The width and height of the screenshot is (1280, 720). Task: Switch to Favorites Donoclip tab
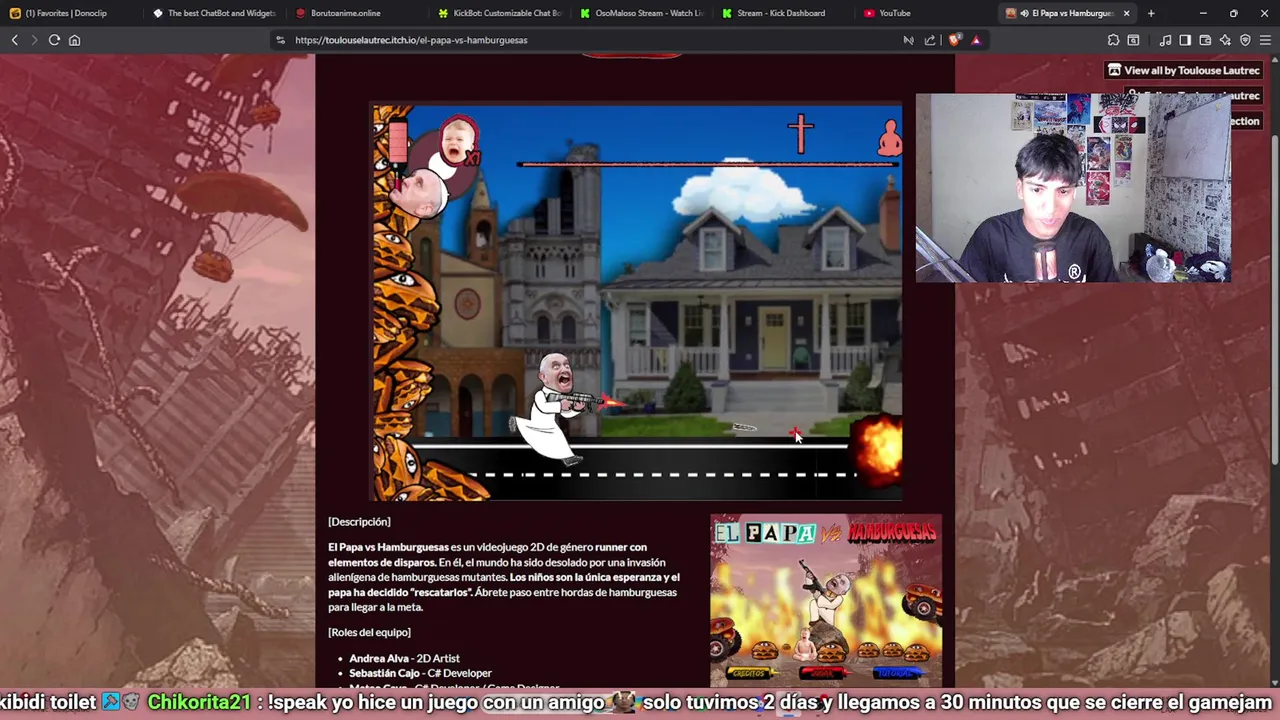68,13
